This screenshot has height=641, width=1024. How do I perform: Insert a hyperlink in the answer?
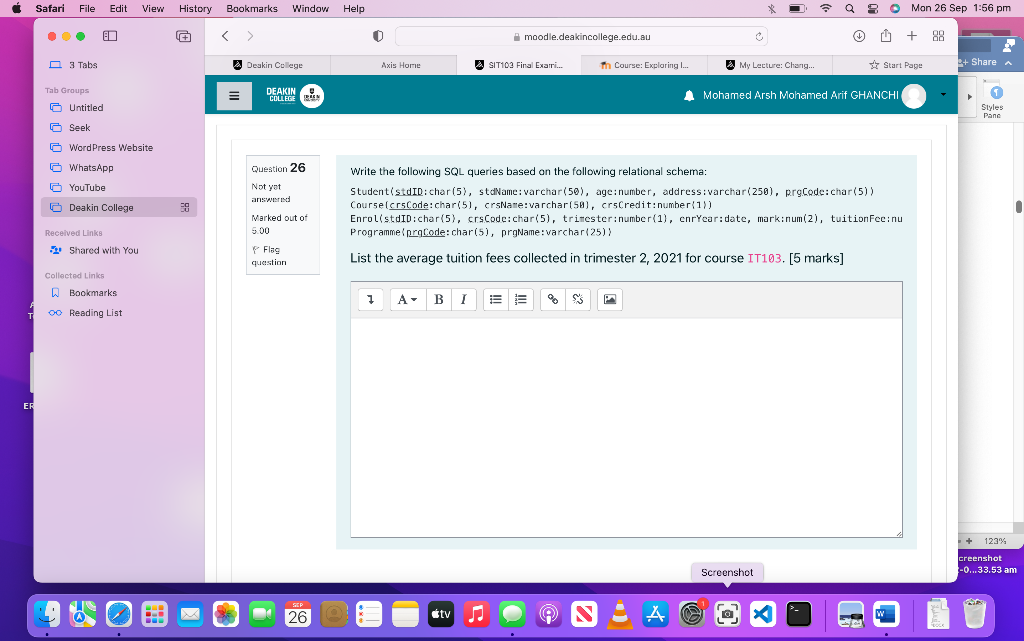[552, 300]
